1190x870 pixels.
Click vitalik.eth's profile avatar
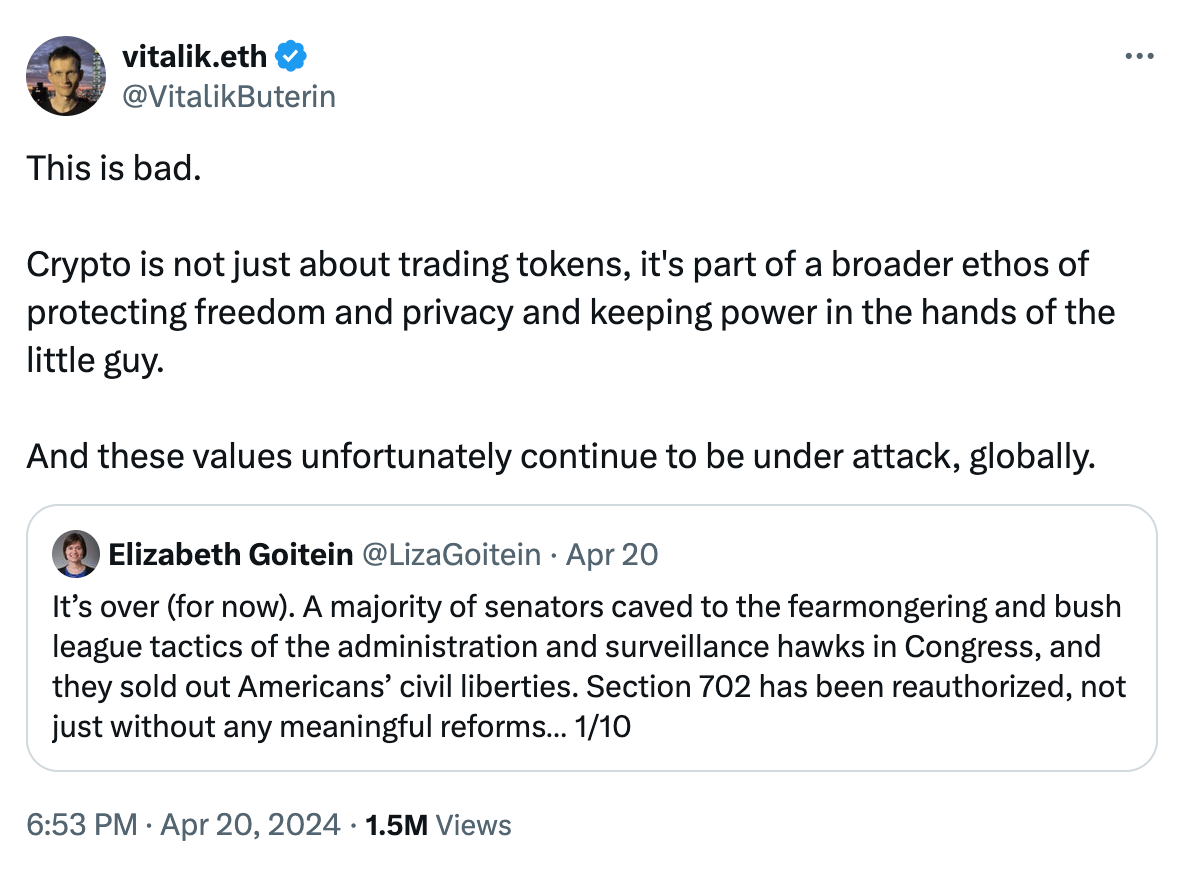[65, 76]
